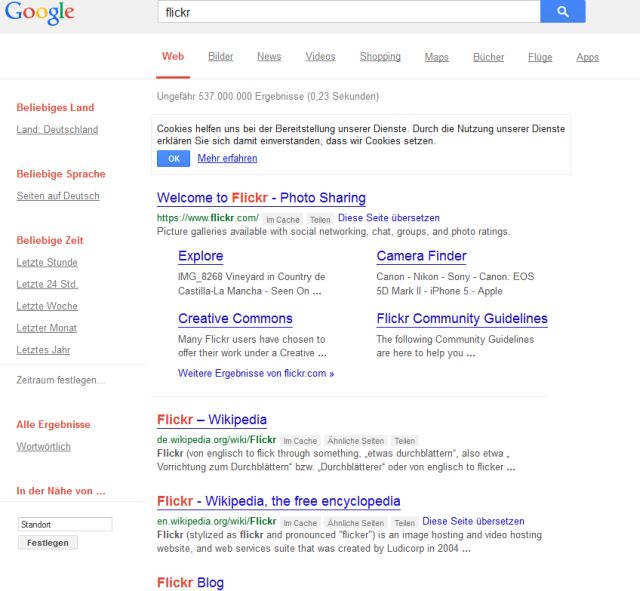Accept cookies with the OK button
Image resolution: width=640 pixels, height=591 pixels.
point(173,158)
